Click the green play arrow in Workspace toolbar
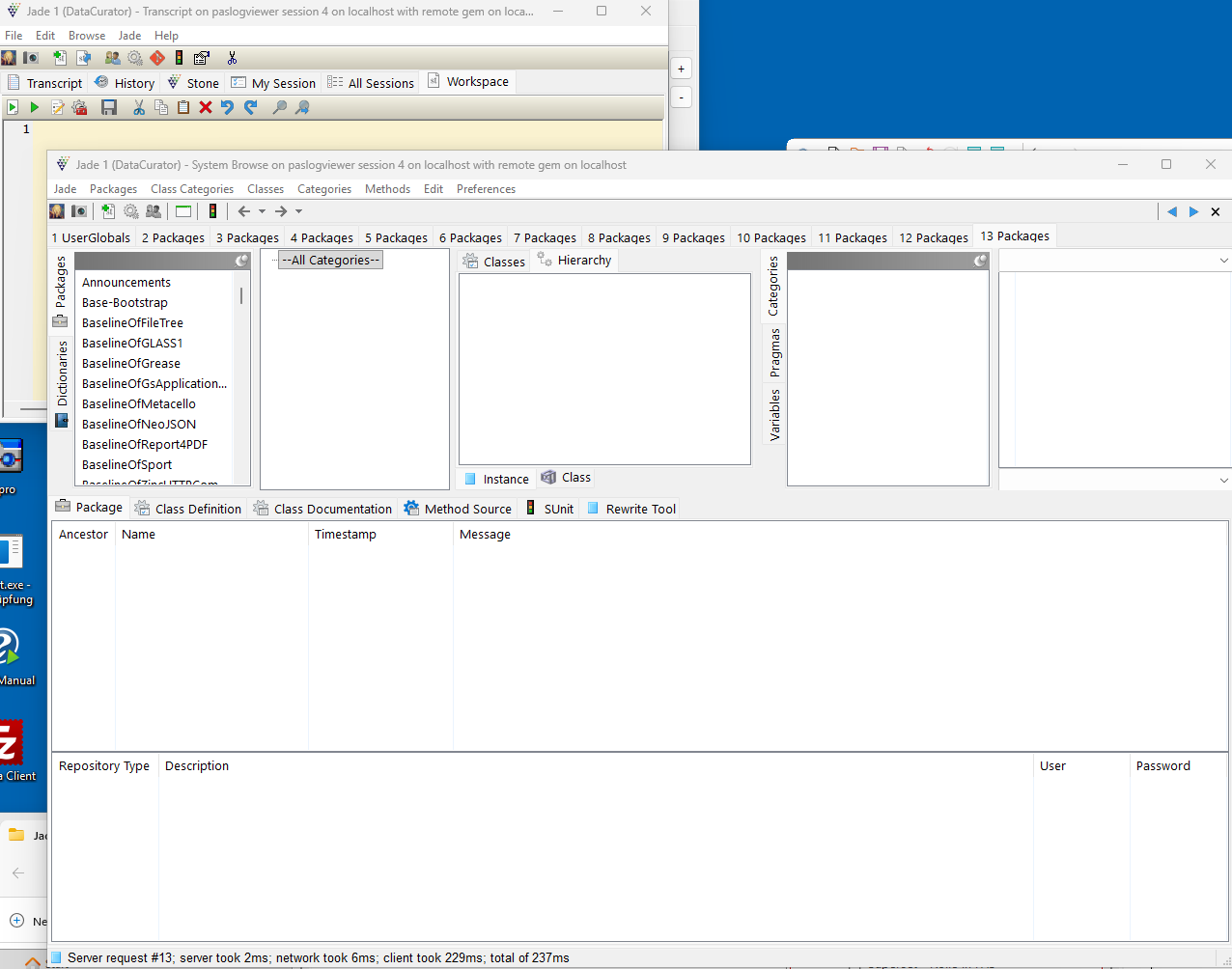The height and width of the screenshot is (969, 1232). tap(35, 107)
